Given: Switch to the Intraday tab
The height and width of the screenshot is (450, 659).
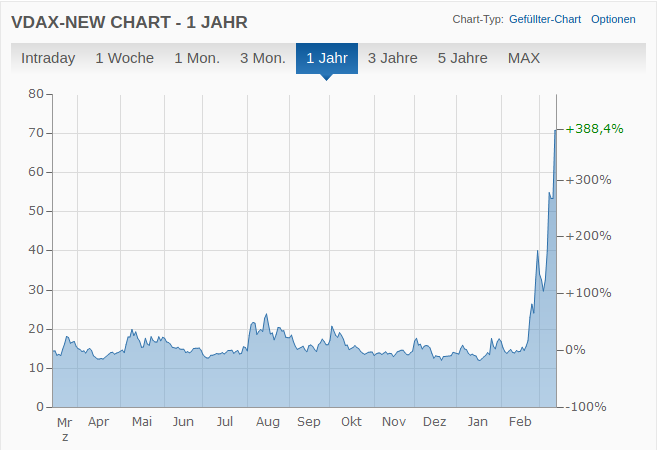Looking at the screenshot, I should click(x=48, y=58).
